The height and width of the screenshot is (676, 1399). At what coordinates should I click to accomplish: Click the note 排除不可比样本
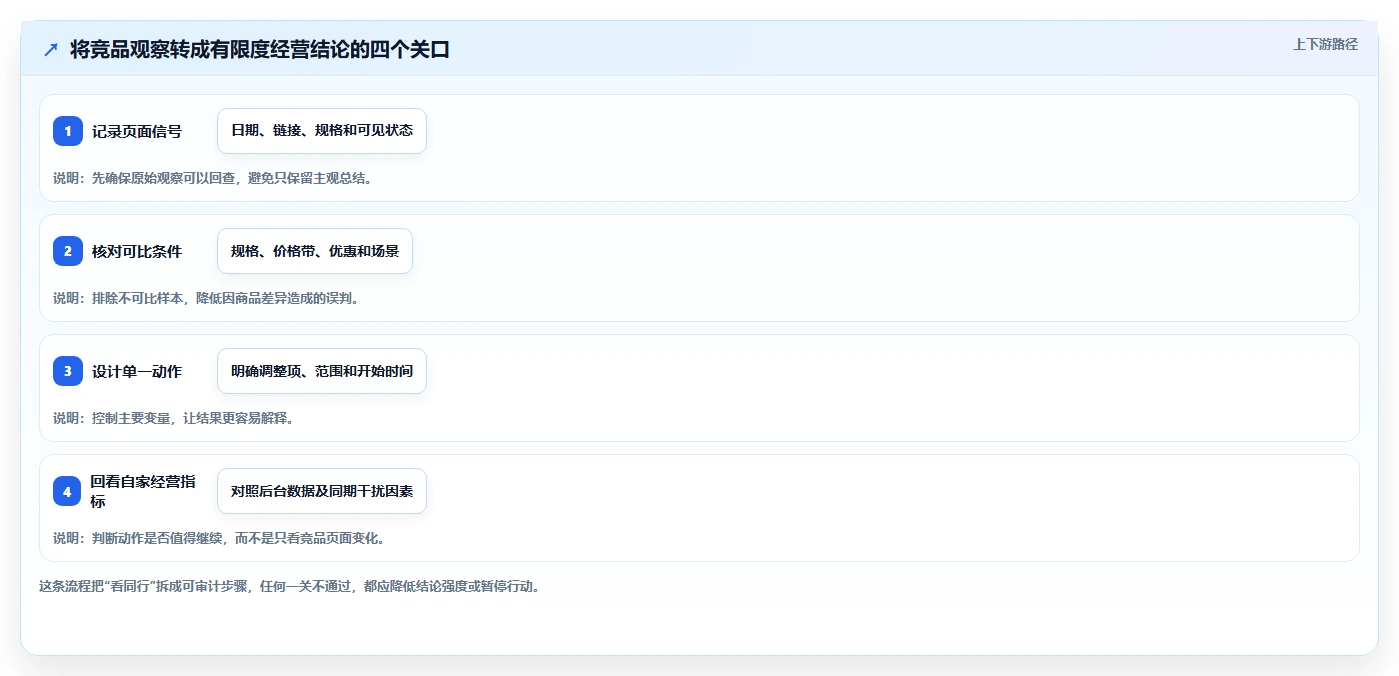coord(138,298)
